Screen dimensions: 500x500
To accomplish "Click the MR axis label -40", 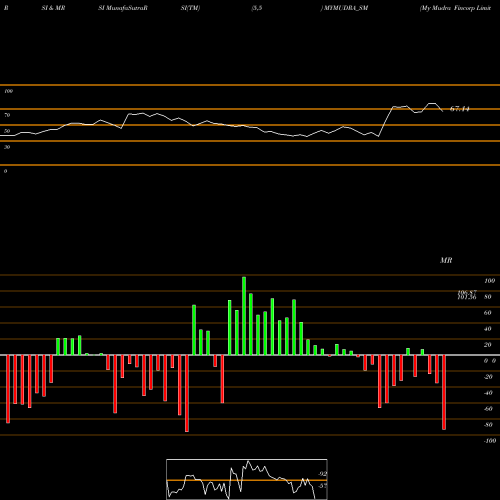I will click(x=488, y=393).
